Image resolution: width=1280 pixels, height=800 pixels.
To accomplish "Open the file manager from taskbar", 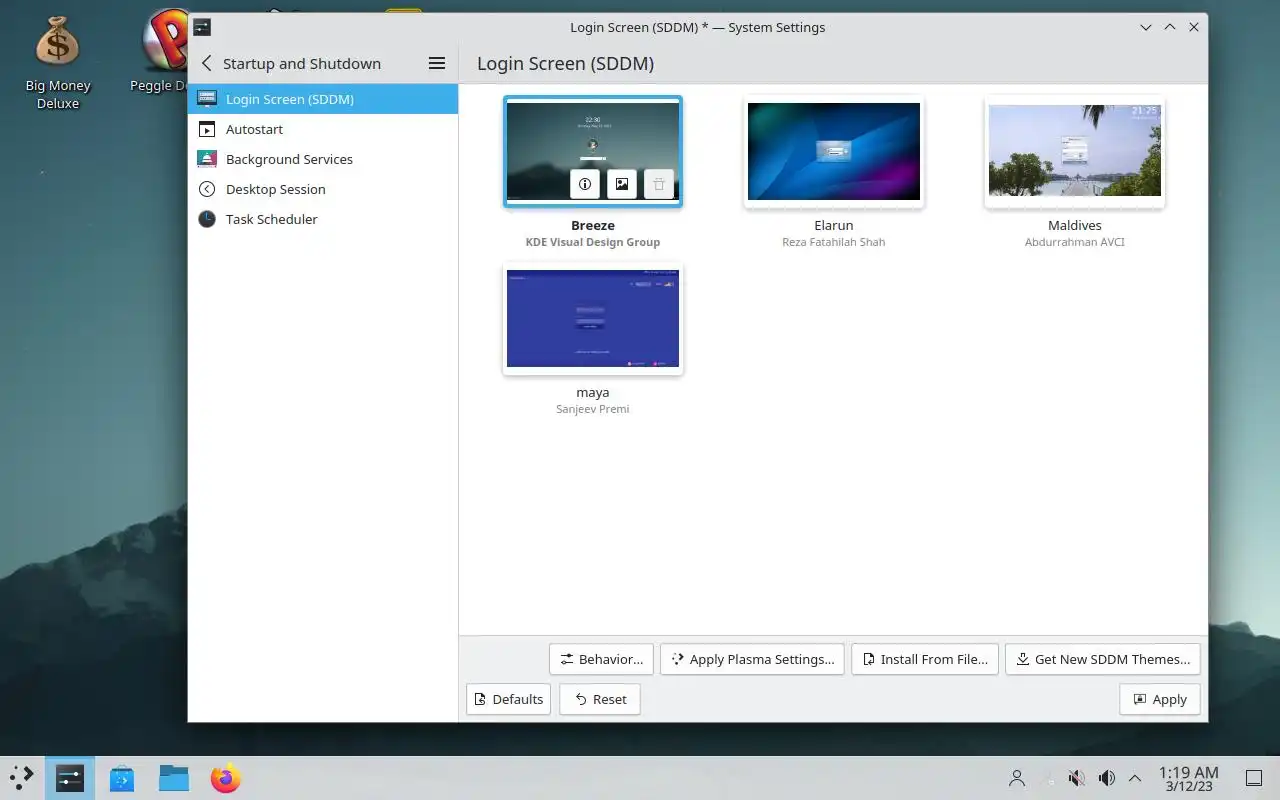I will tap(174, 777).
